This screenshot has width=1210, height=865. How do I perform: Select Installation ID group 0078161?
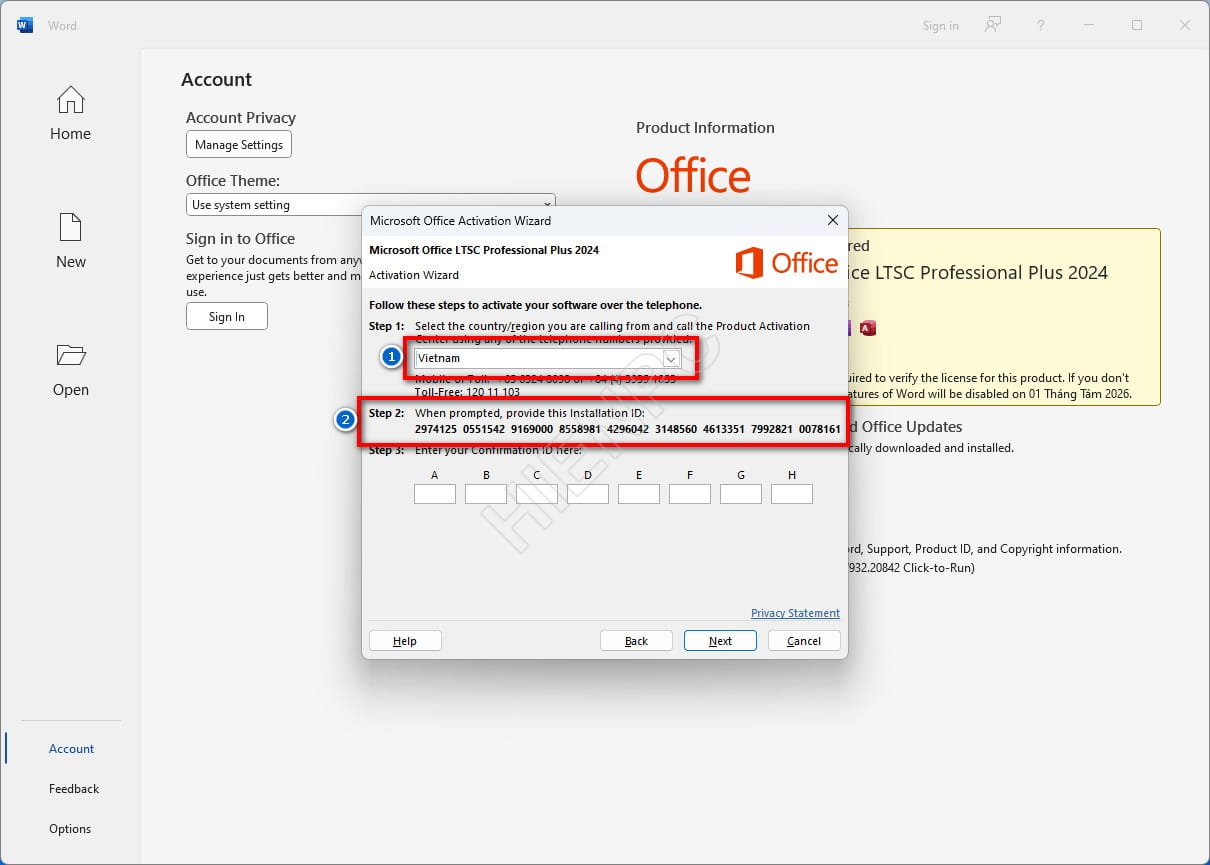(820, 429)
